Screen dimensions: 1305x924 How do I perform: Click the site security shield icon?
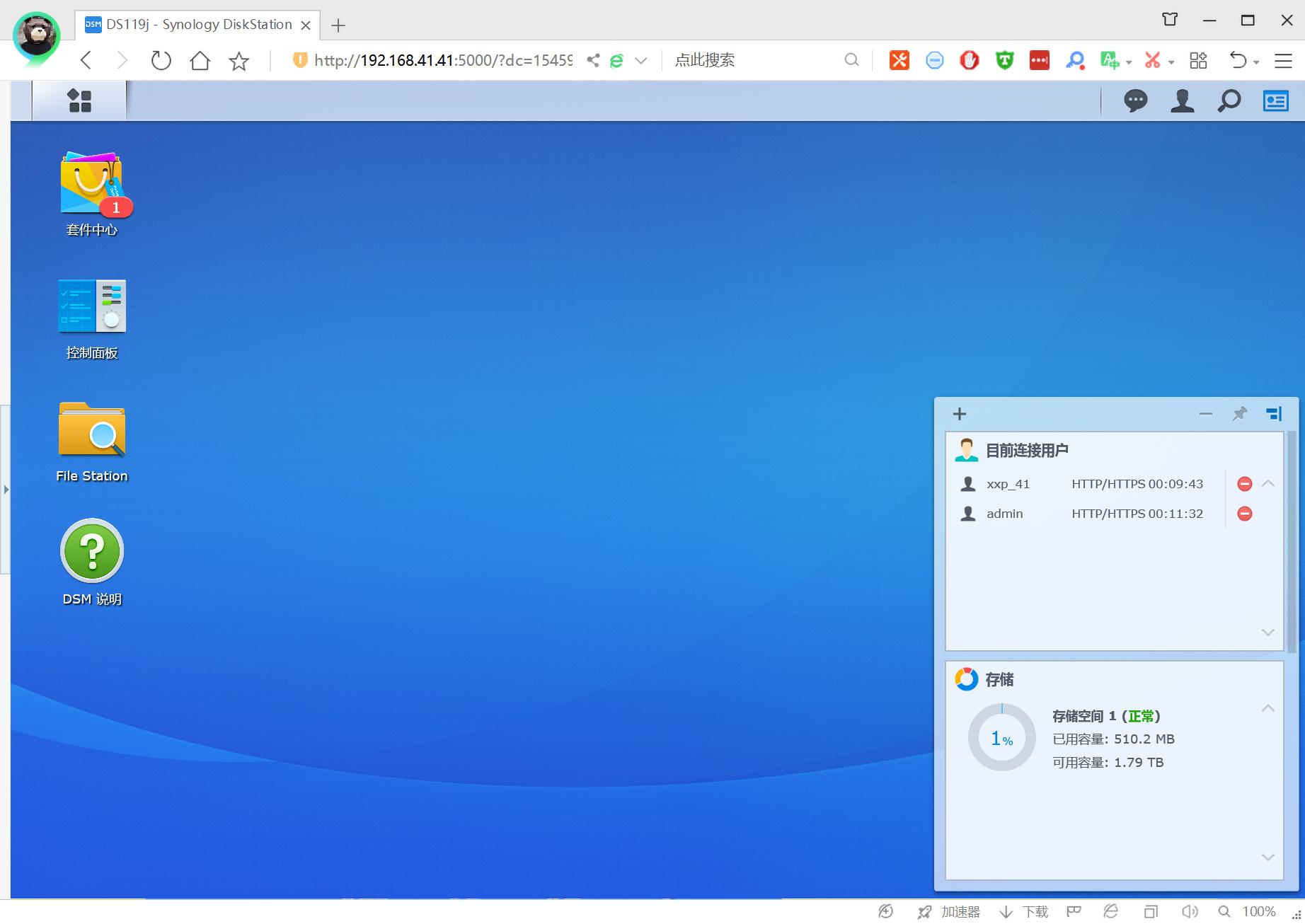[x=299, y=60]
